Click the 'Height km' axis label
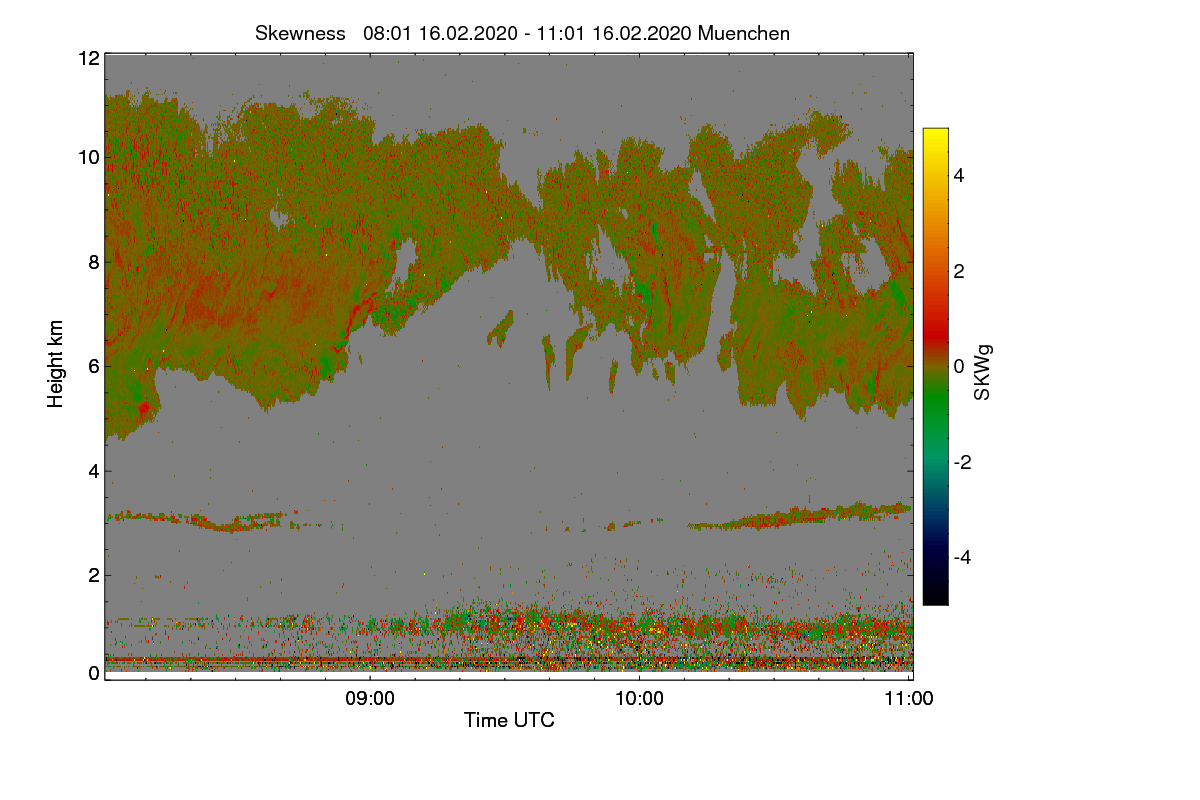 56,361
